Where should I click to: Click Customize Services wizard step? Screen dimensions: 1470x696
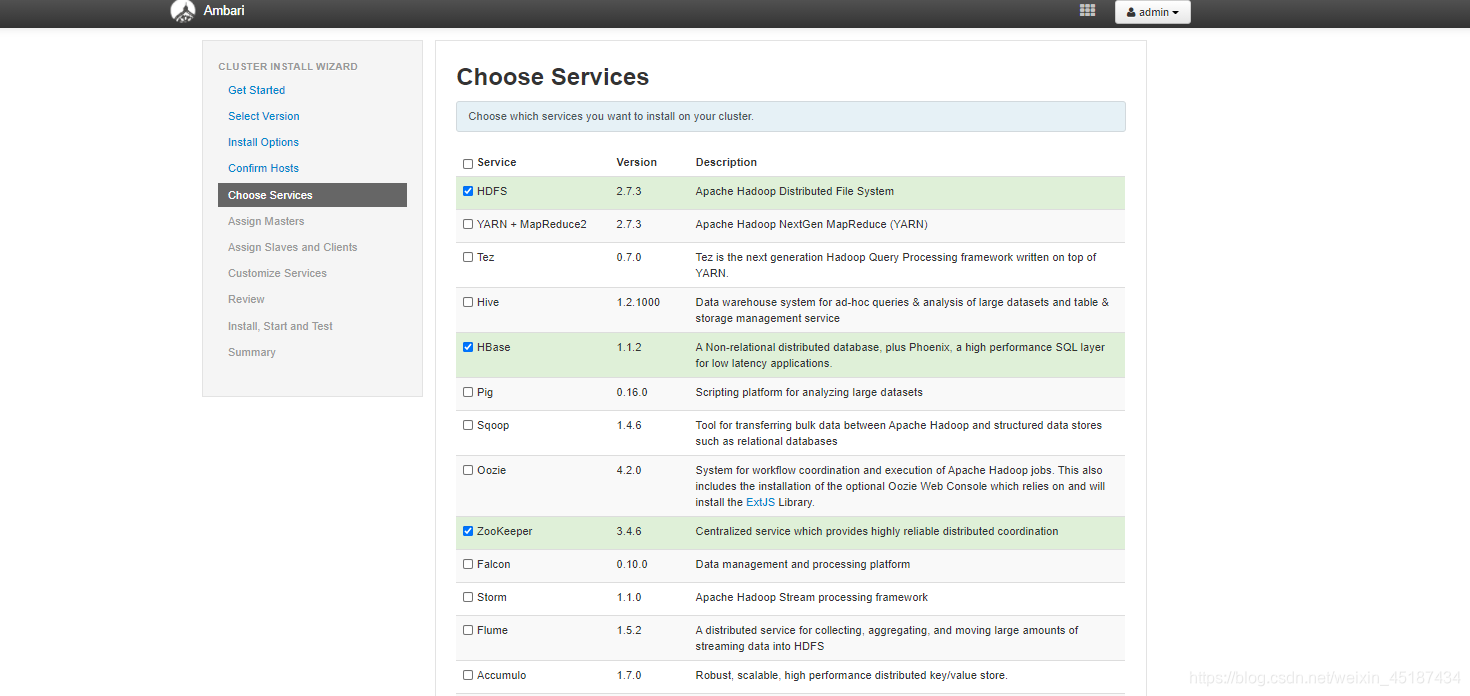(x=277, y=273)
